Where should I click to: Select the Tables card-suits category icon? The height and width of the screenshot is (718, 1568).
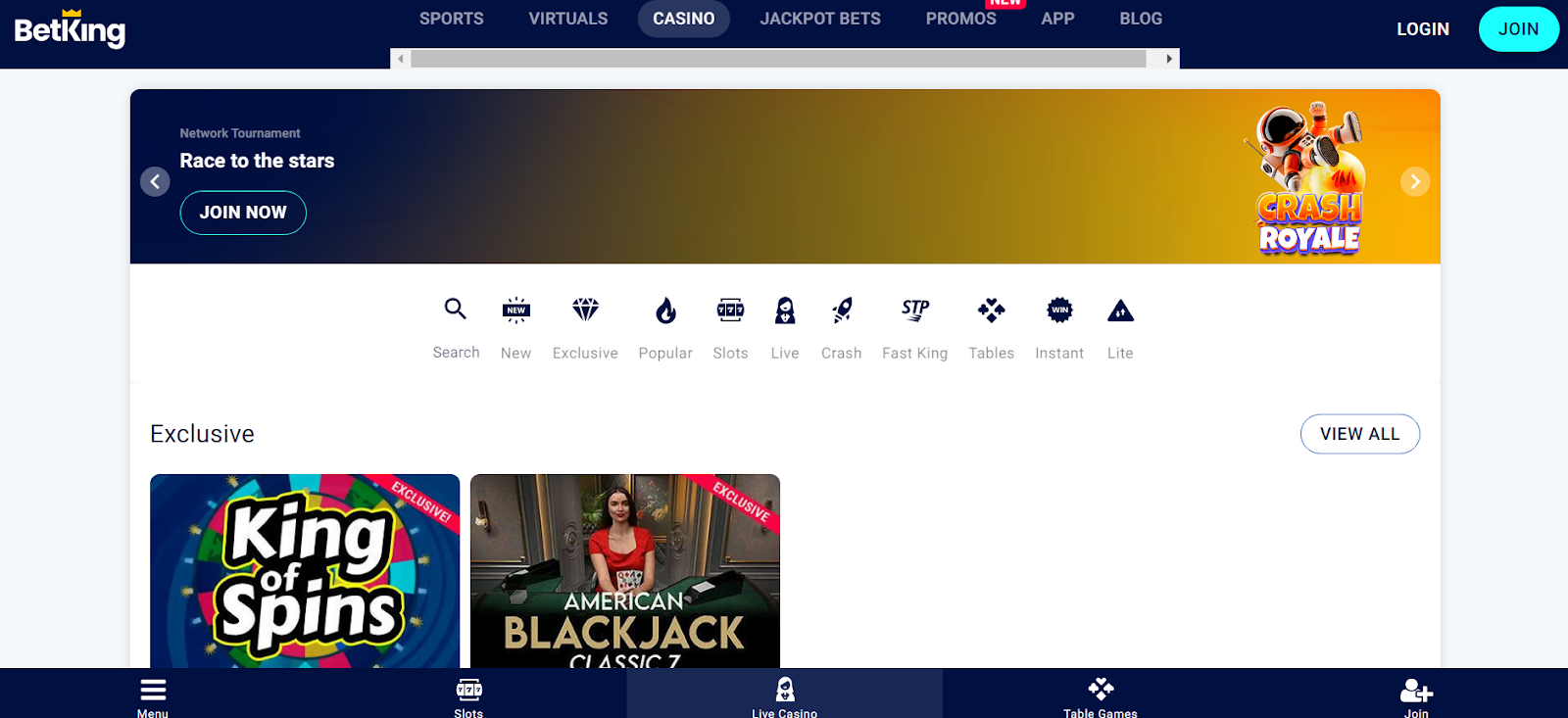click(x=992, y=311)
